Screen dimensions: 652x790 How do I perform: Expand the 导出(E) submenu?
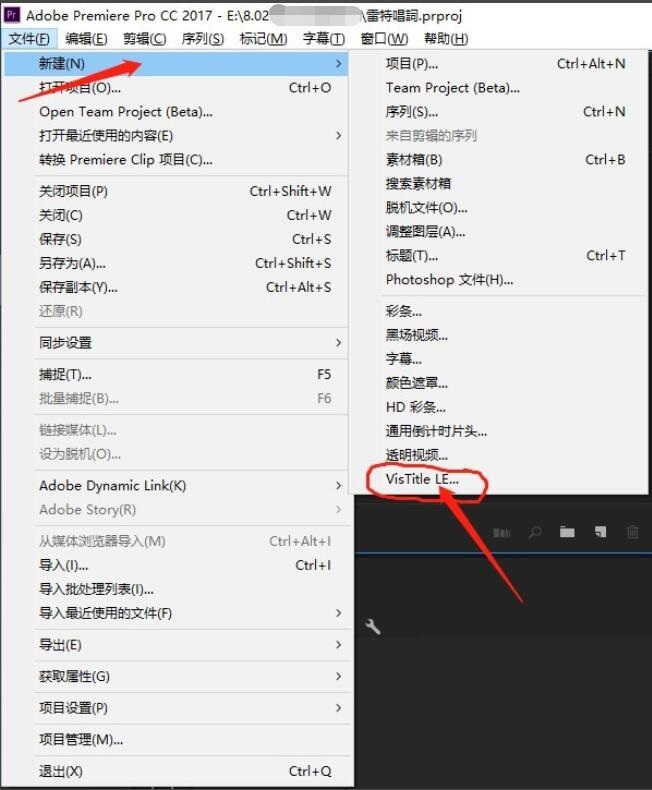pos(176,645)
